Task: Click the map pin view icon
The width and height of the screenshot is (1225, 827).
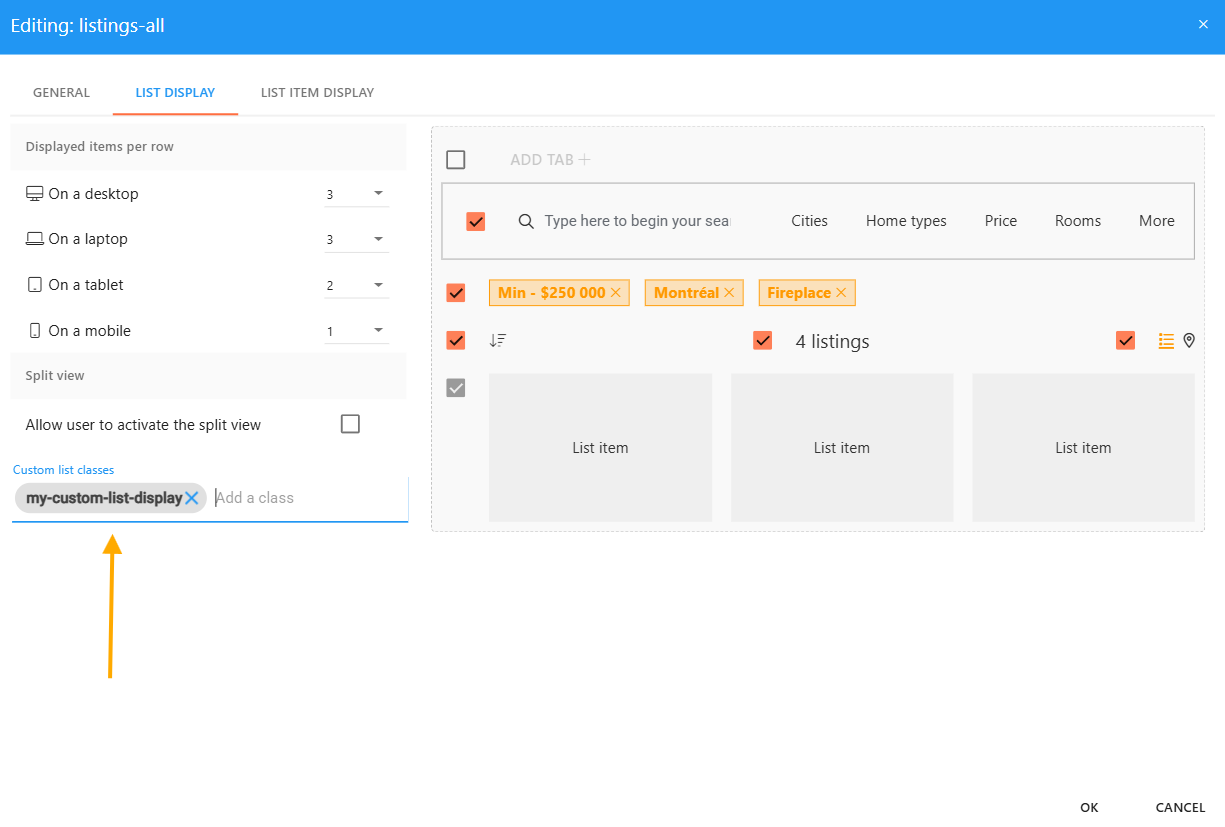Action: (1189, 341)
